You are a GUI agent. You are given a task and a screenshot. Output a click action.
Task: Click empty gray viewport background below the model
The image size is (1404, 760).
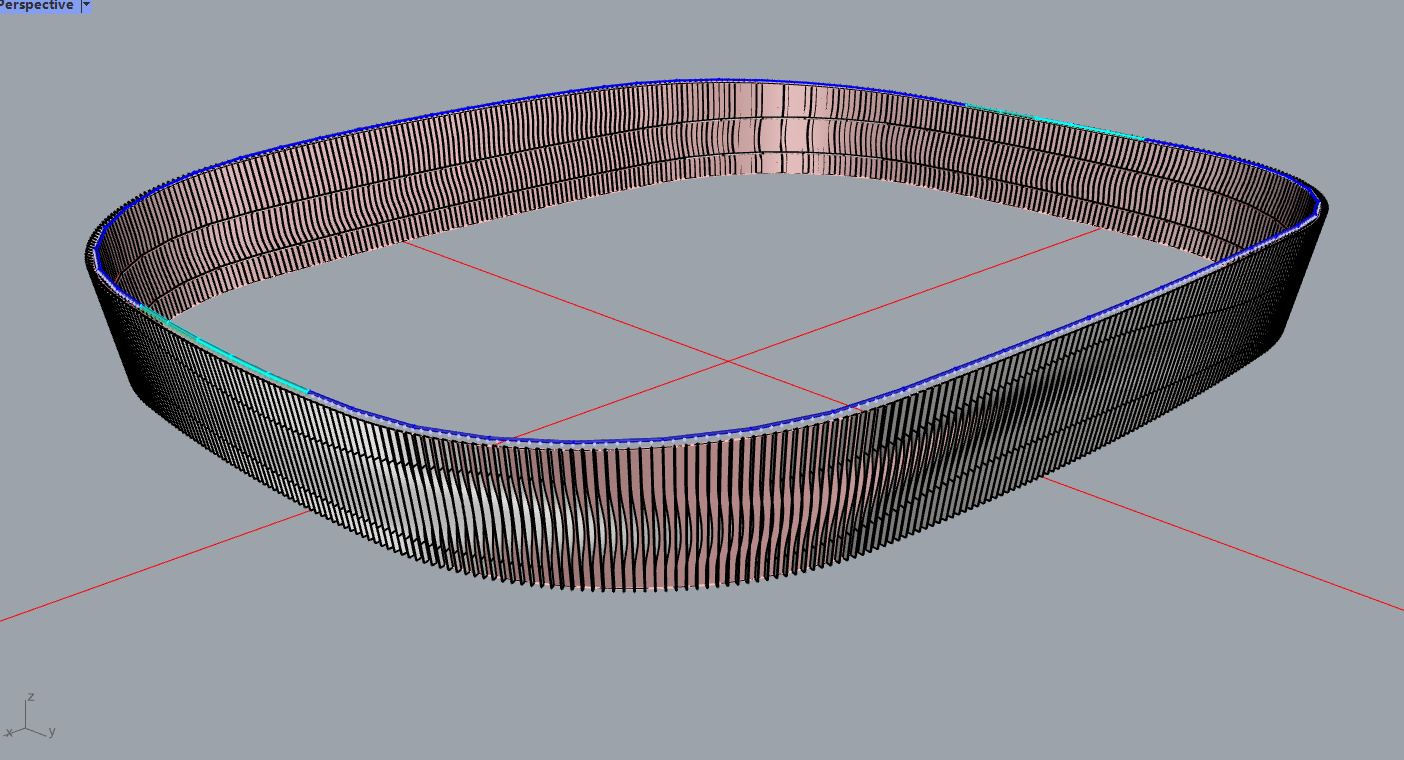(x=700, y=680)
